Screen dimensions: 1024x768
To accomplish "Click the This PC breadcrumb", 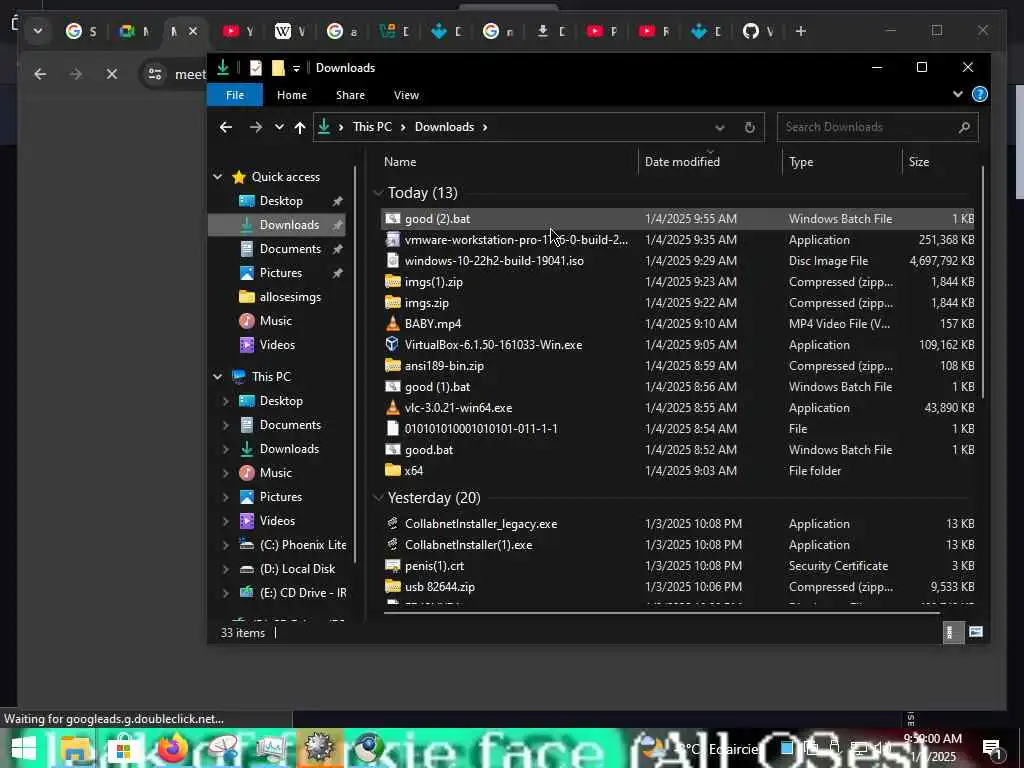I will tap(372, 127).
